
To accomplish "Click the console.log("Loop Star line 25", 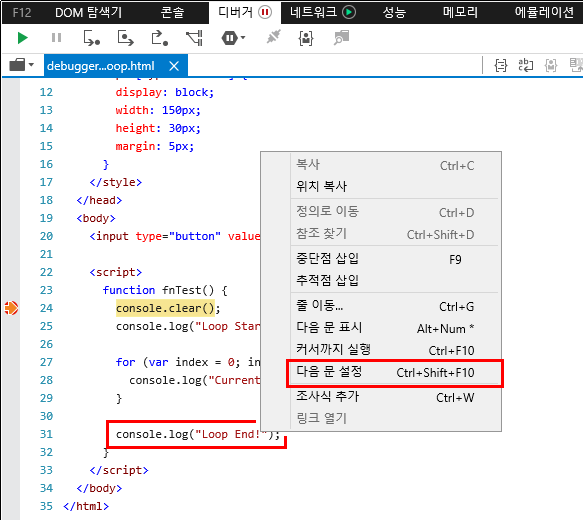I will click(x=188, y=326).
